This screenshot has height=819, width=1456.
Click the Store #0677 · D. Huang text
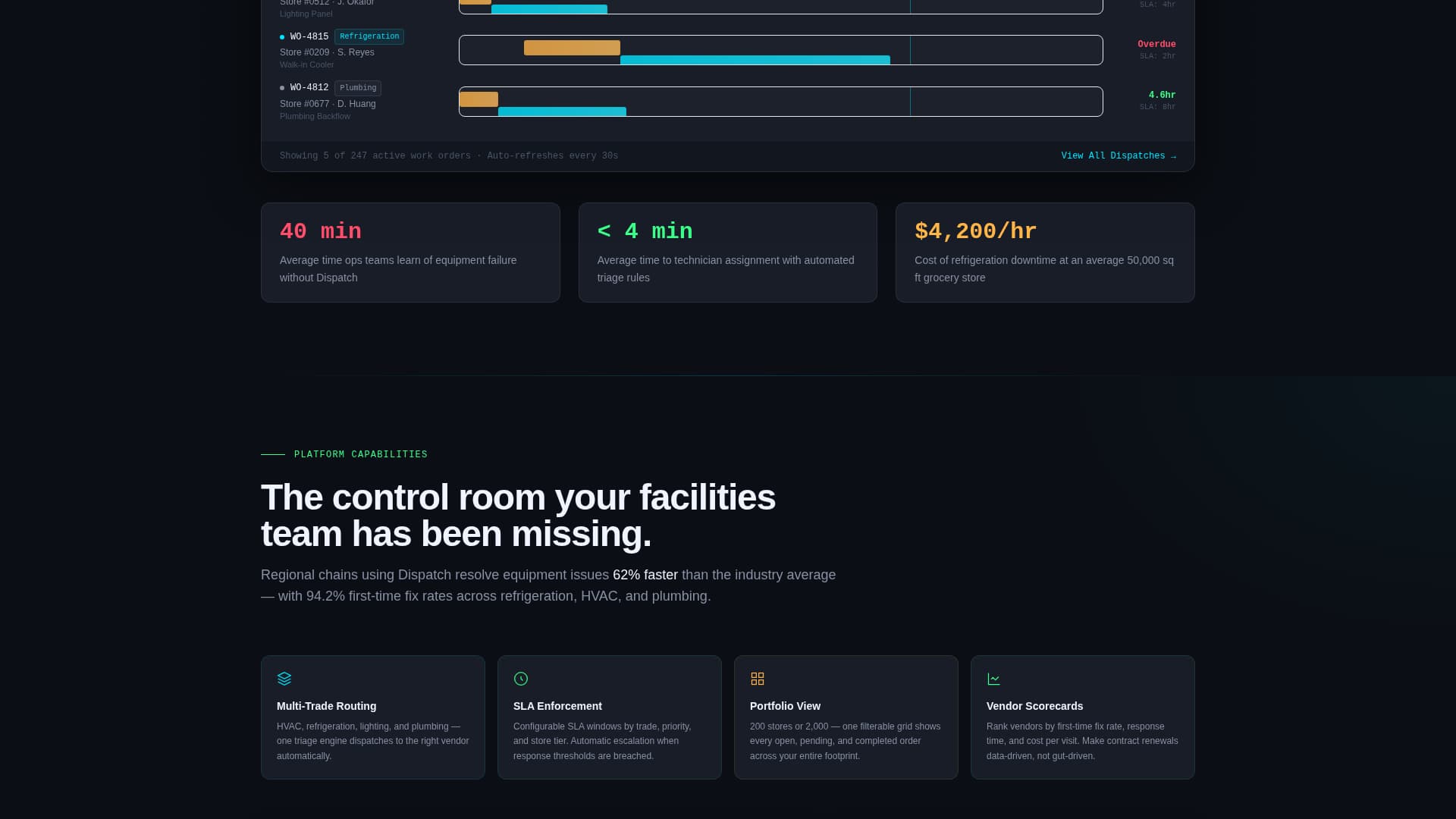click(328, 104)
